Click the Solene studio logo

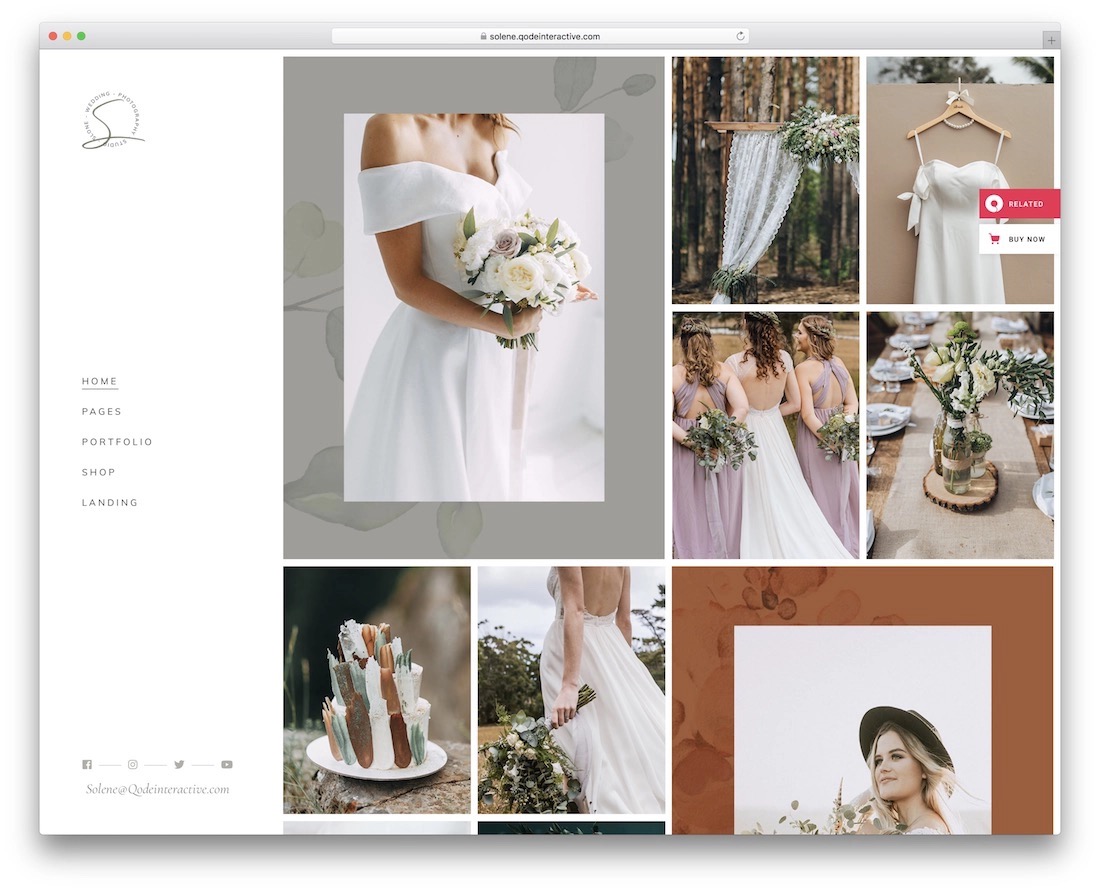[x=113, y=120]
